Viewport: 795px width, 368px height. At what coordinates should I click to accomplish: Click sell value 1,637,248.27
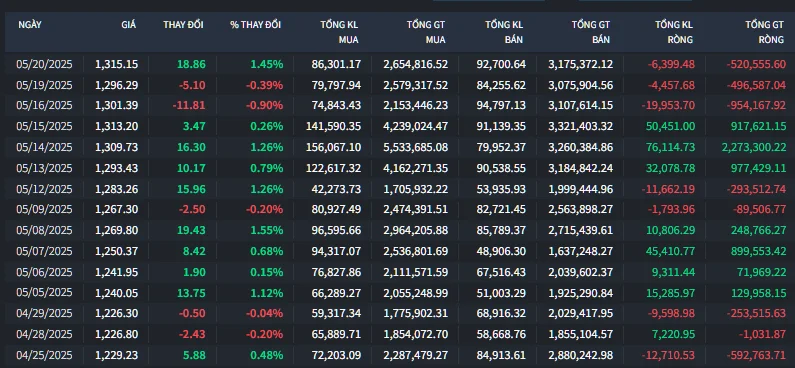(x=581, y=251)
